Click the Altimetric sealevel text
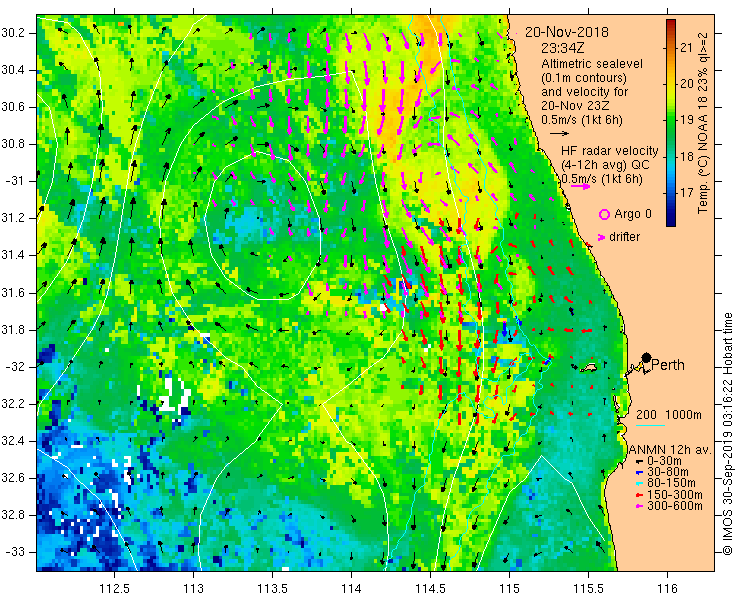This screenshot has height=600, width=740. click(592, 64)
